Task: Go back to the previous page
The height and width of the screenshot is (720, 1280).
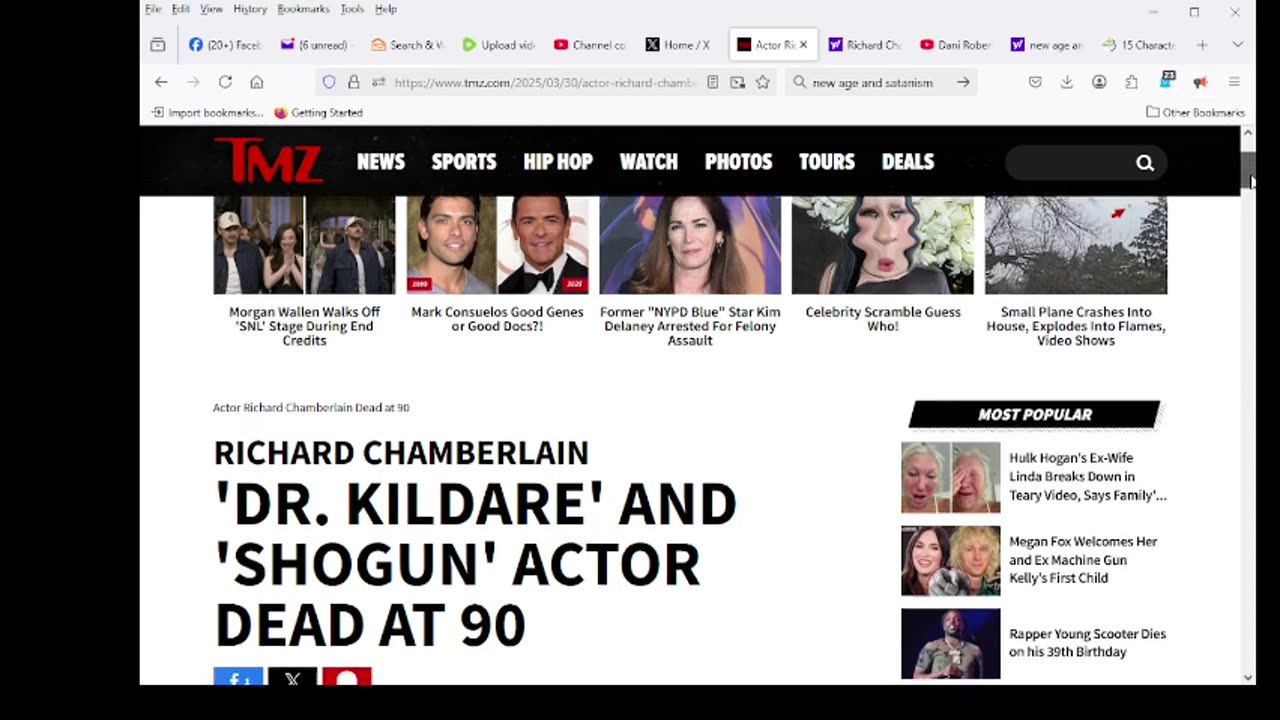Action: point(161,82)
